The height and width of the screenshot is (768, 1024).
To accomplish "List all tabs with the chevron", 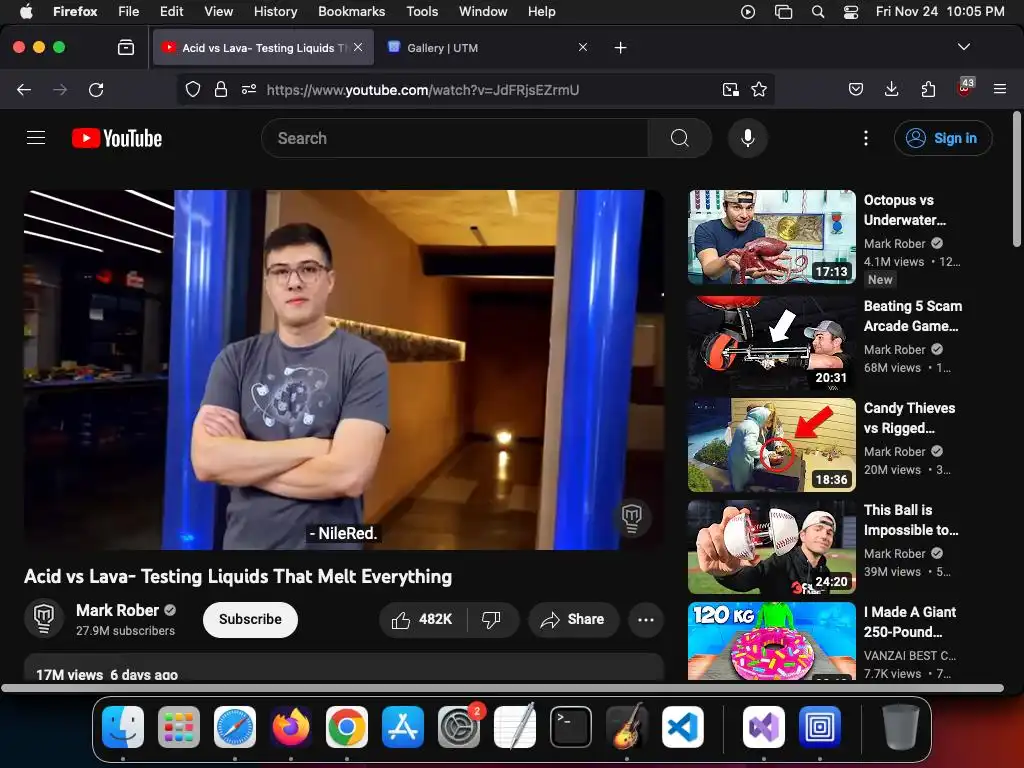I will [964, 47].
